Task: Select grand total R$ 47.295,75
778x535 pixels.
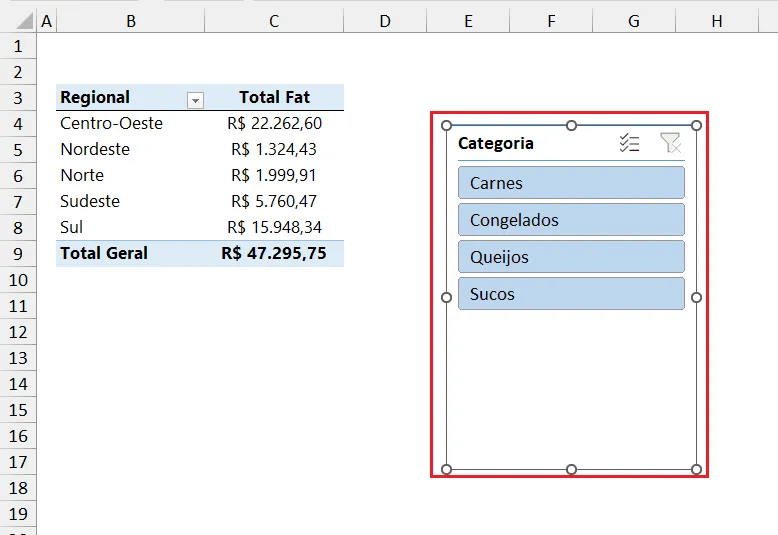Action: point(274,254)
